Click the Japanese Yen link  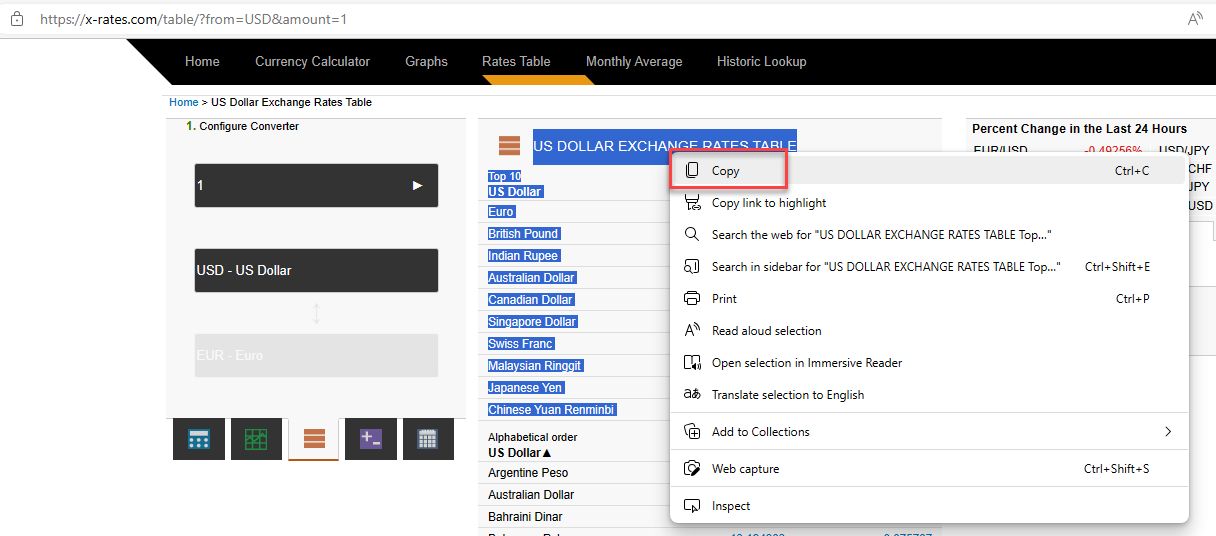tap(526, 388)
